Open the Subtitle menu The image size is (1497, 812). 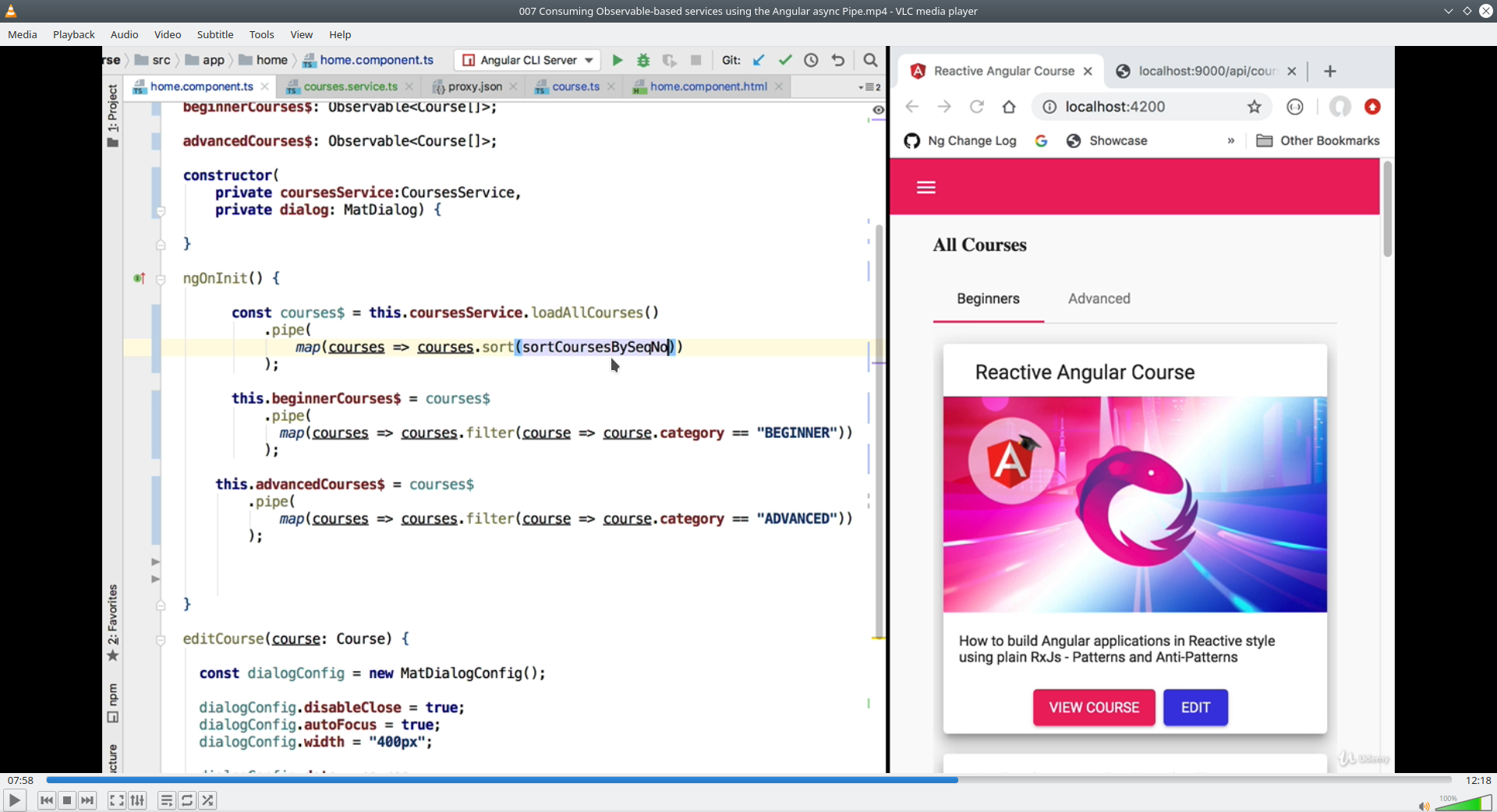pyautogui.click(x=215, y=34)
